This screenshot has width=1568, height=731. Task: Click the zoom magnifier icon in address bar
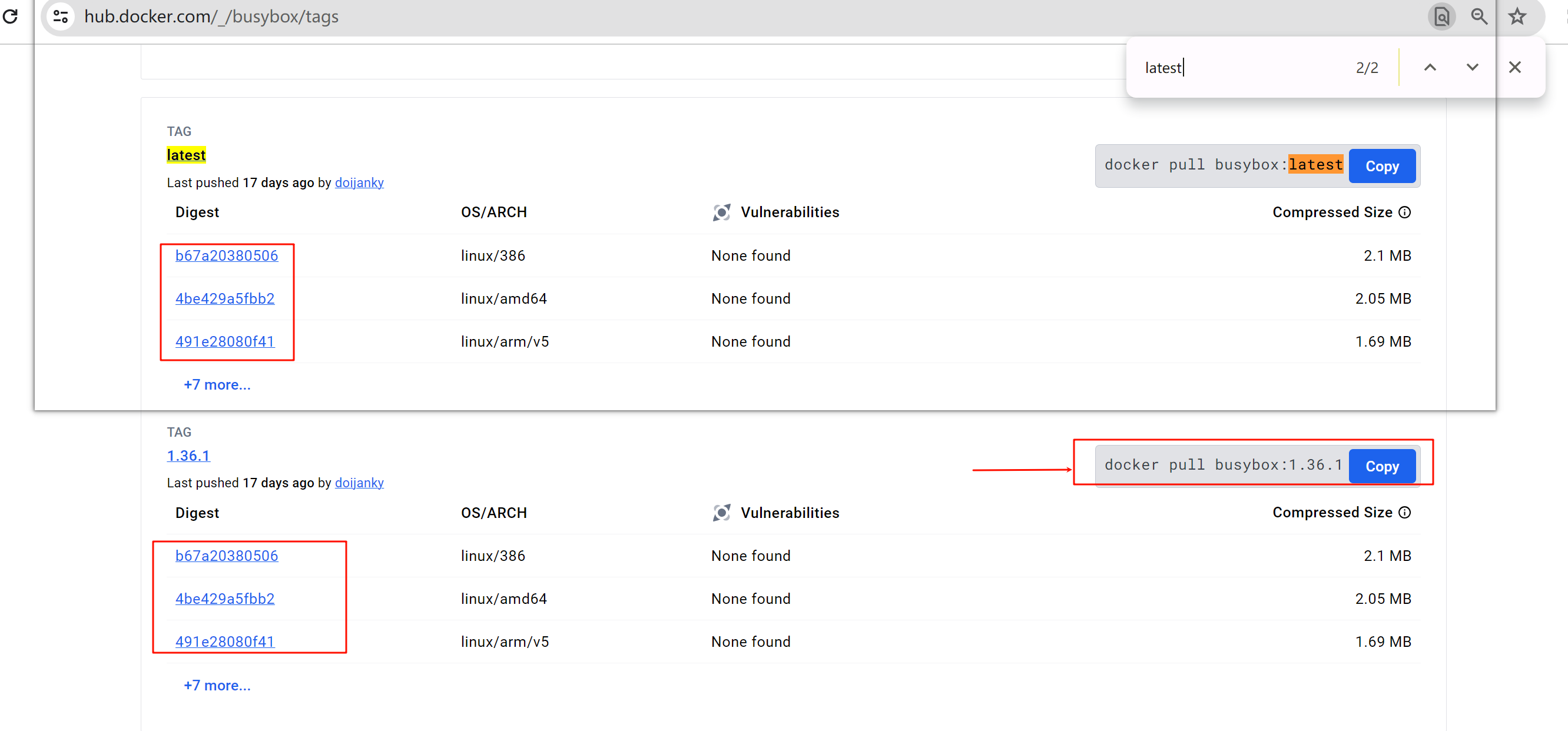tap(1479, 16)
